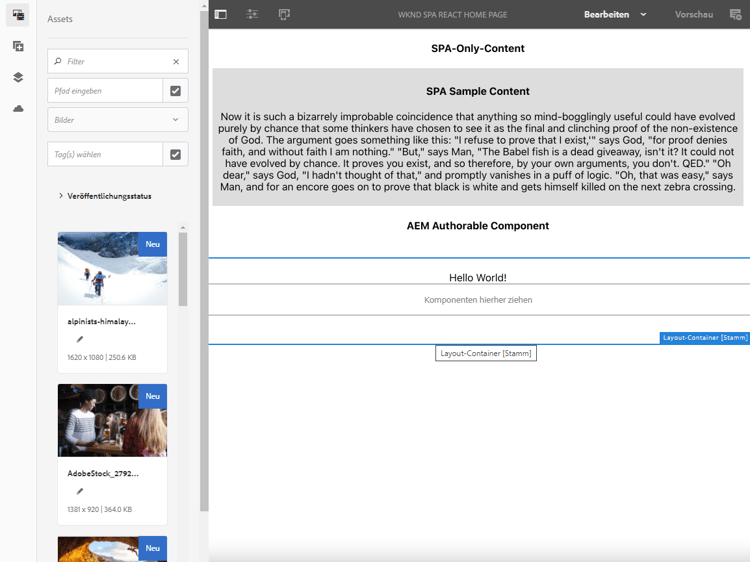Click the Babel fish paragraph text
750x562 pixels.
pyautogui.click(x=477, y=152)
